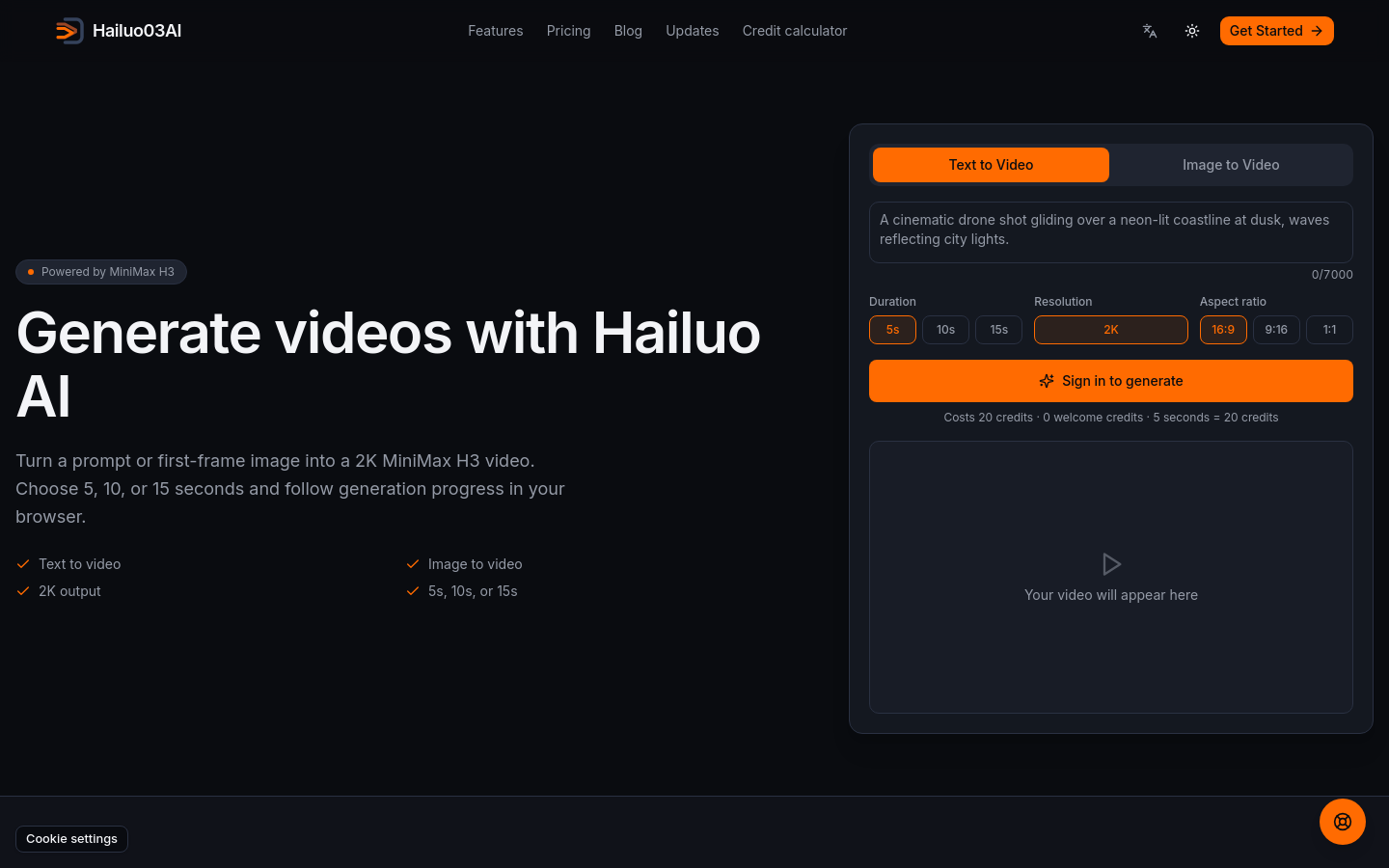Viewport: 1389px width, 868px height.
Task: Click the Powered by MiniMax H3 badge
Action: (x=101, y=272)
